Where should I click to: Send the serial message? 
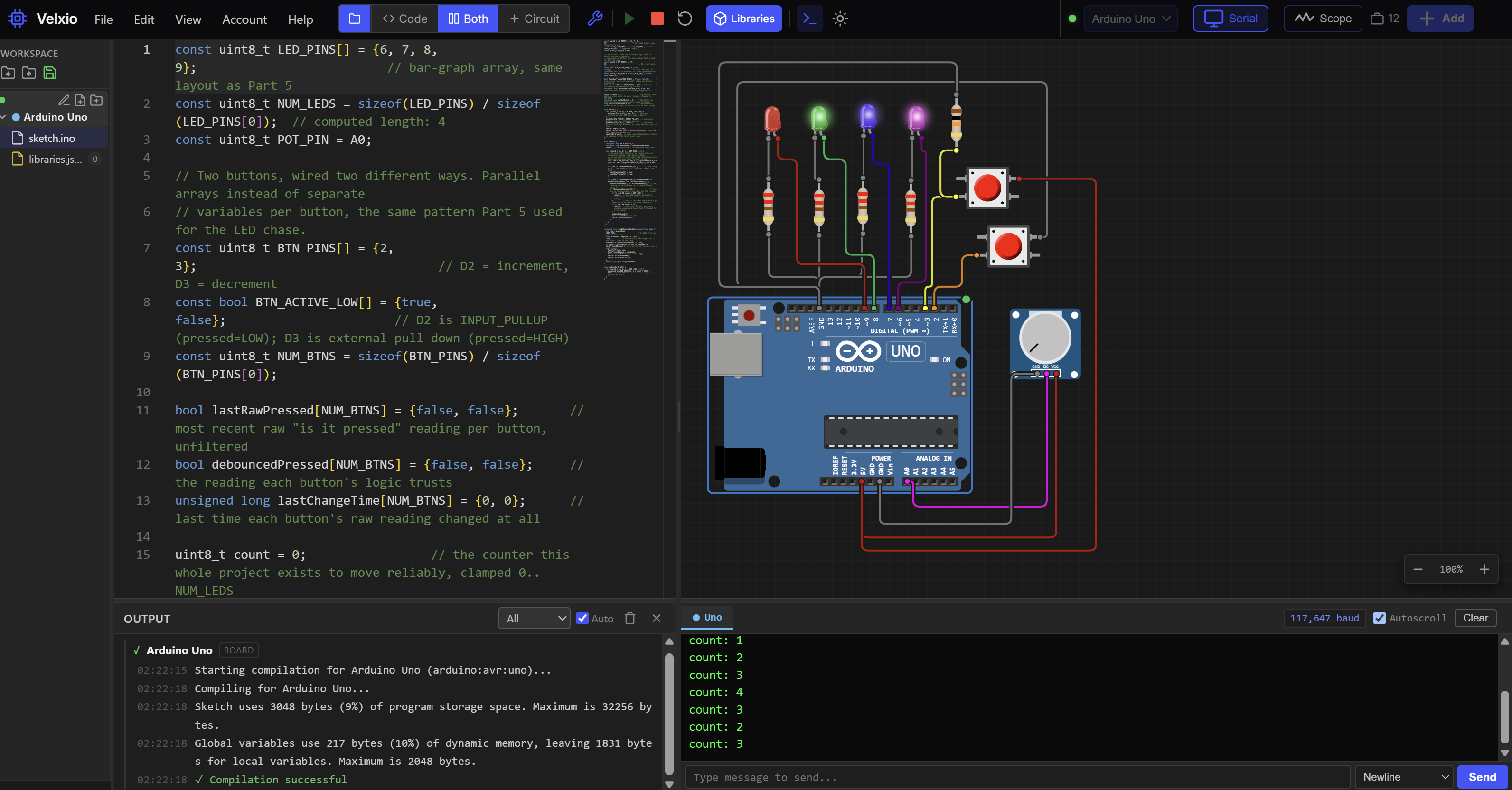(x=1482, y=777)
